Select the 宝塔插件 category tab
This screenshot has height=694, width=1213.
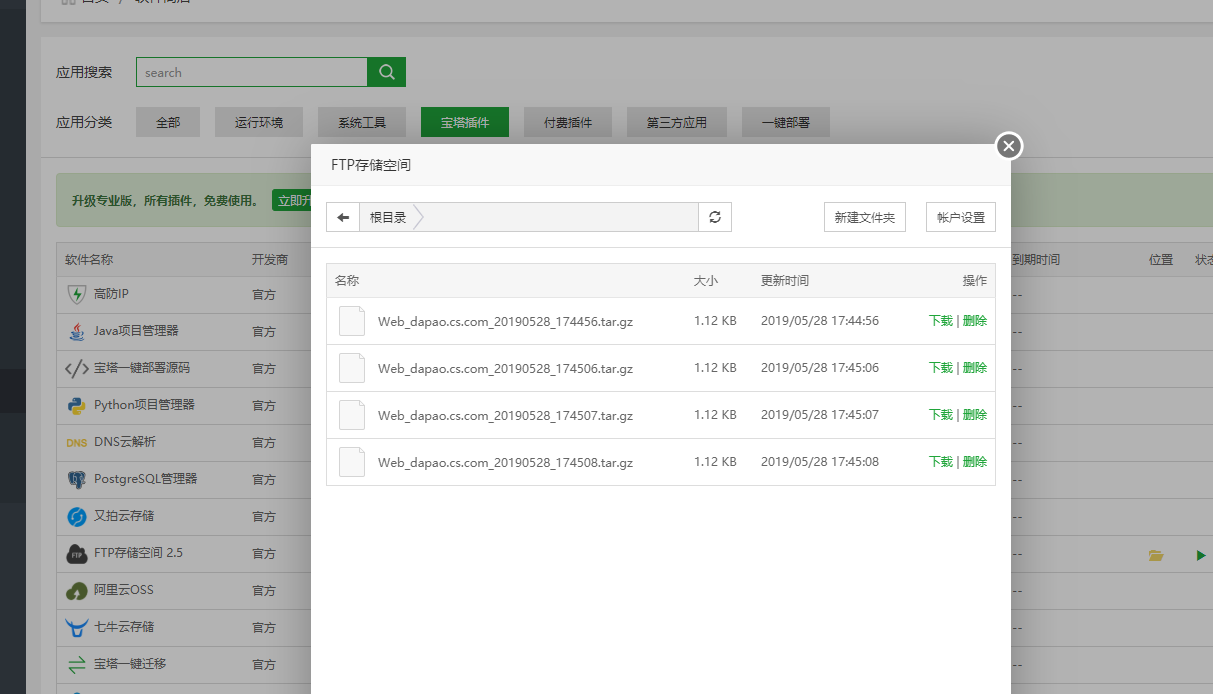coord(465,122)
